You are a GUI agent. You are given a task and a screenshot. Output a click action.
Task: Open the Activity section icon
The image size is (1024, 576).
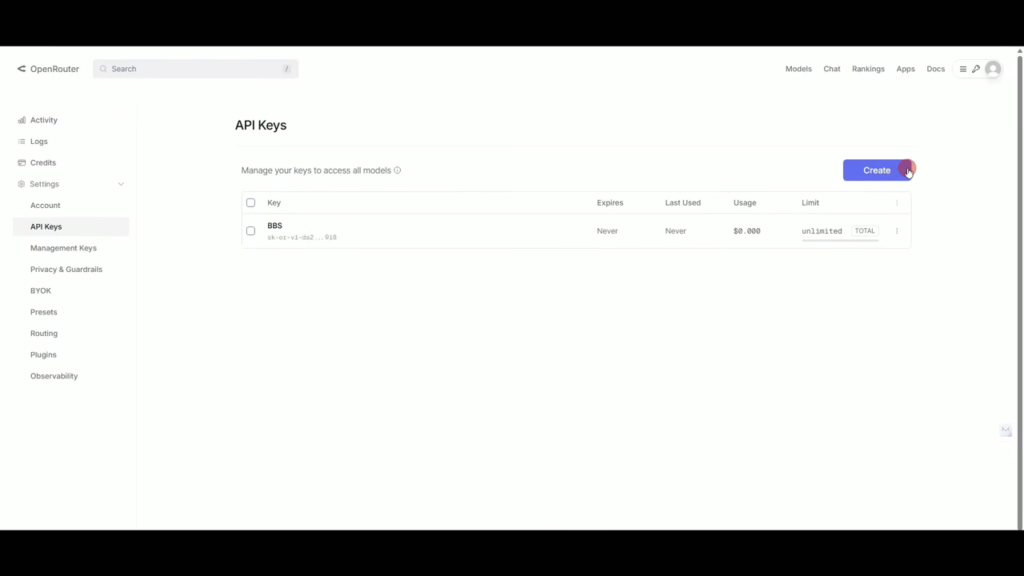23,120
